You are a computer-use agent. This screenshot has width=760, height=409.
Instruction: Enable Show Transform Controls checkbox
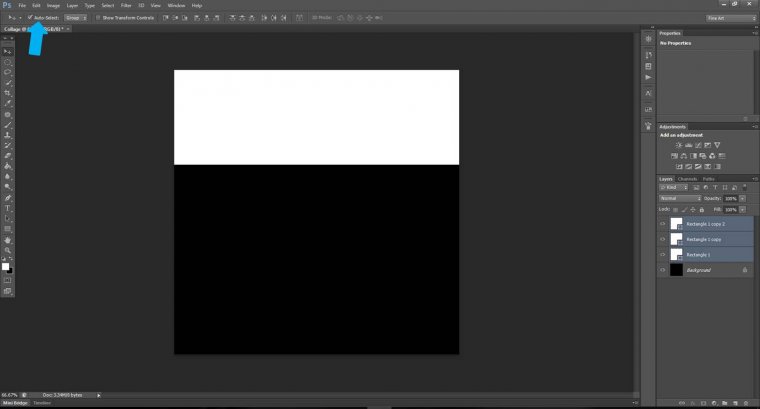tap(98, 17)
